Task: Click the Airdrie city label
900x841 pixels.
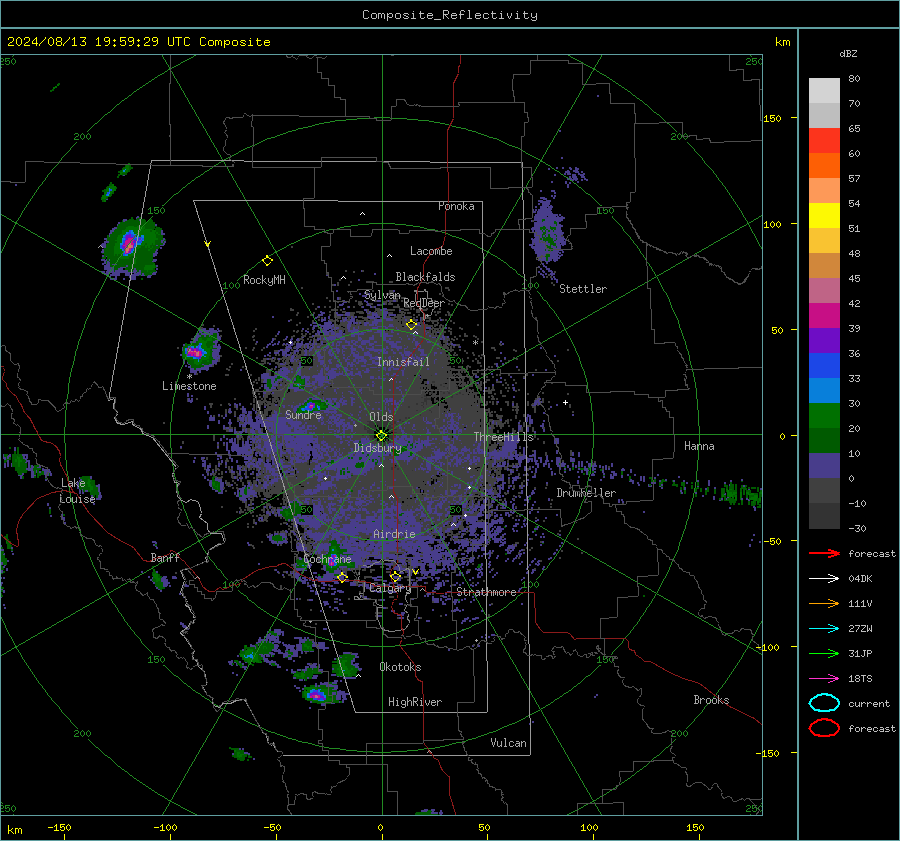Action: click(x=394, y=534)
